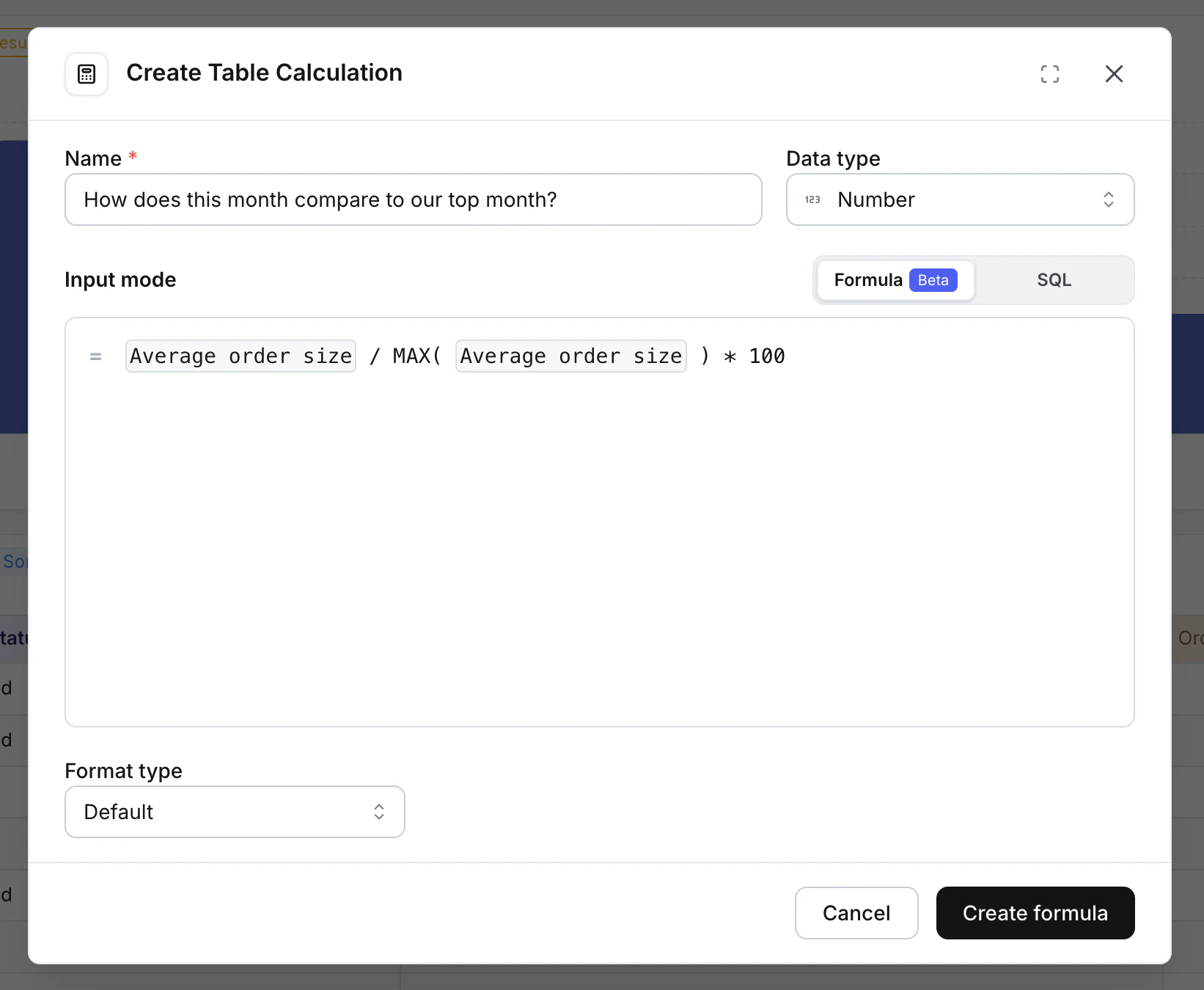Screen dimensions: 1204x990
Task: Click the equals sign in the formula editor
Action: pyautogui.click(x=95, y=356)
